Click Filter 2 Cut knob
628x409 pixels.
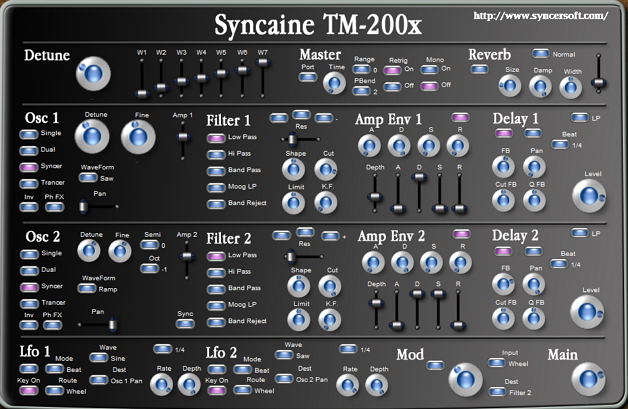click(x=330, y=286)
